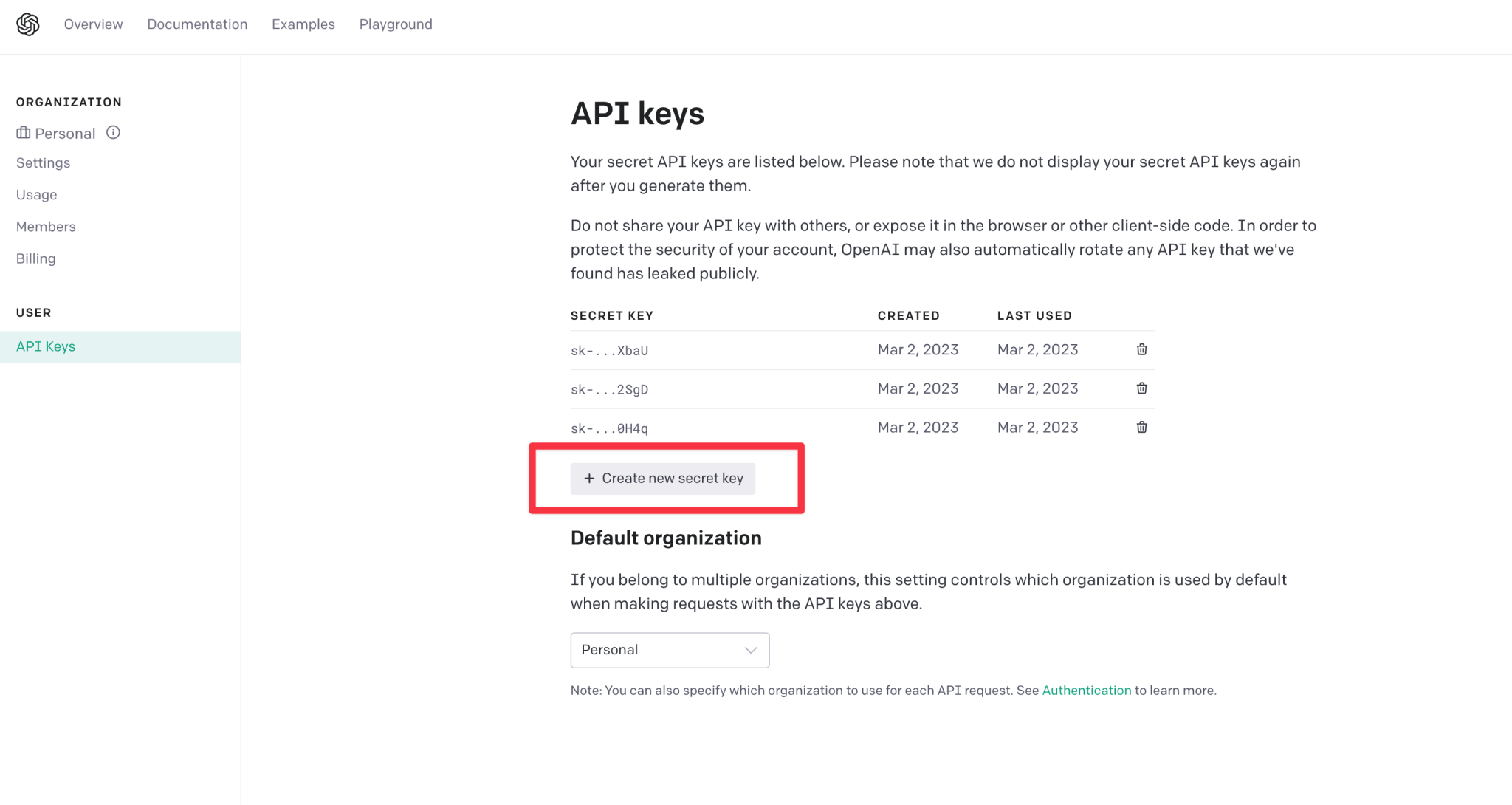Screen dimensions: 1512x805
Task: Open the Playground page
Action: pos(396,24)
